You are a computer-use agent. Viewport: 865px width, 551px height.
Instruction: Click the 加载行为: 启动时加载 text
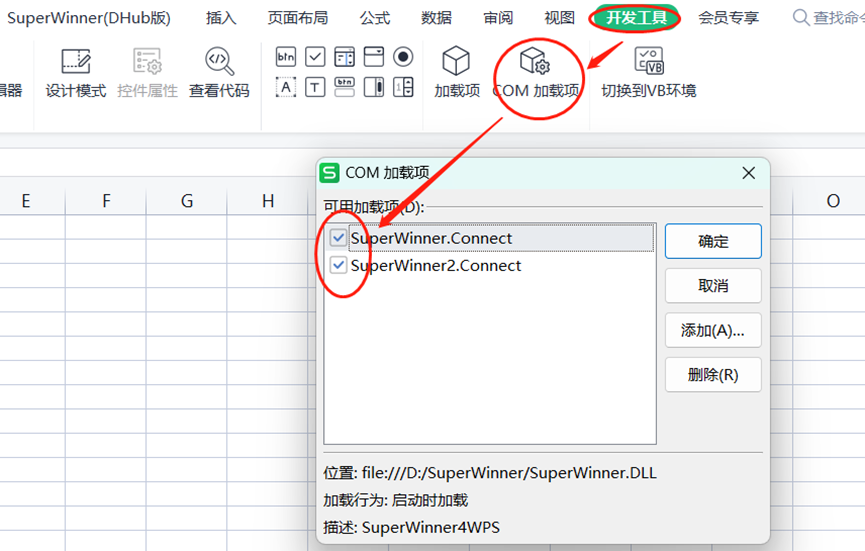point(396,500)
